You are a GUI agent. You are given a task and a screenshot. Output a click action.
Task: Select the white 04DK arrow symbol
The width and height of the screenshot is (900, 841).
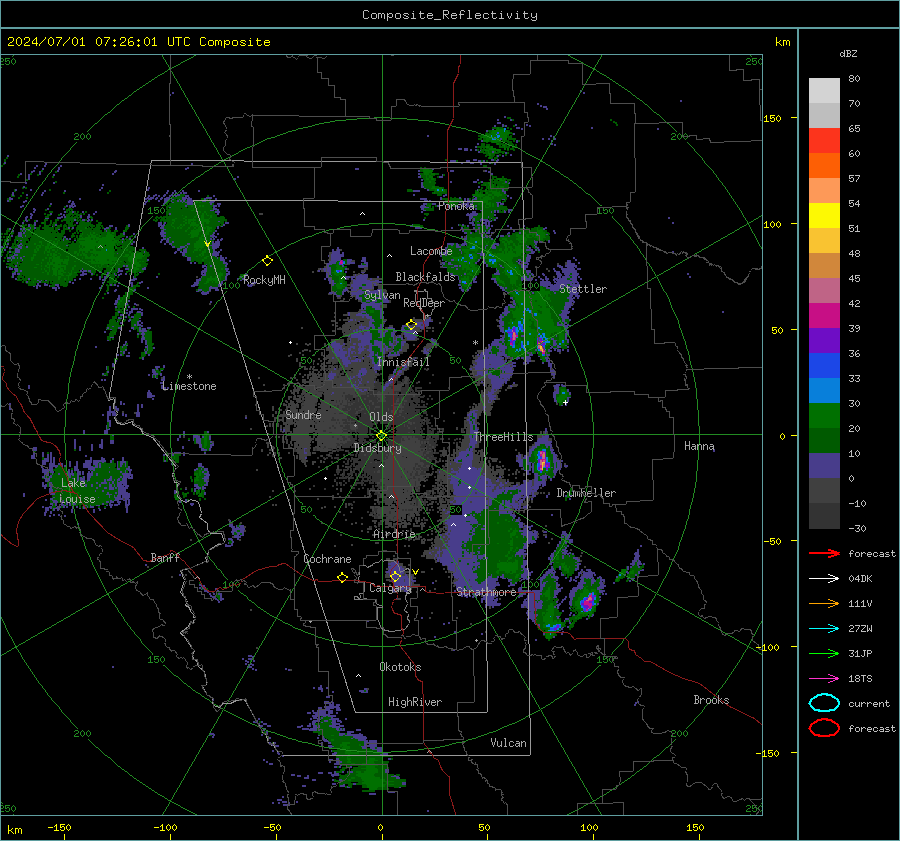pos(824,578)
